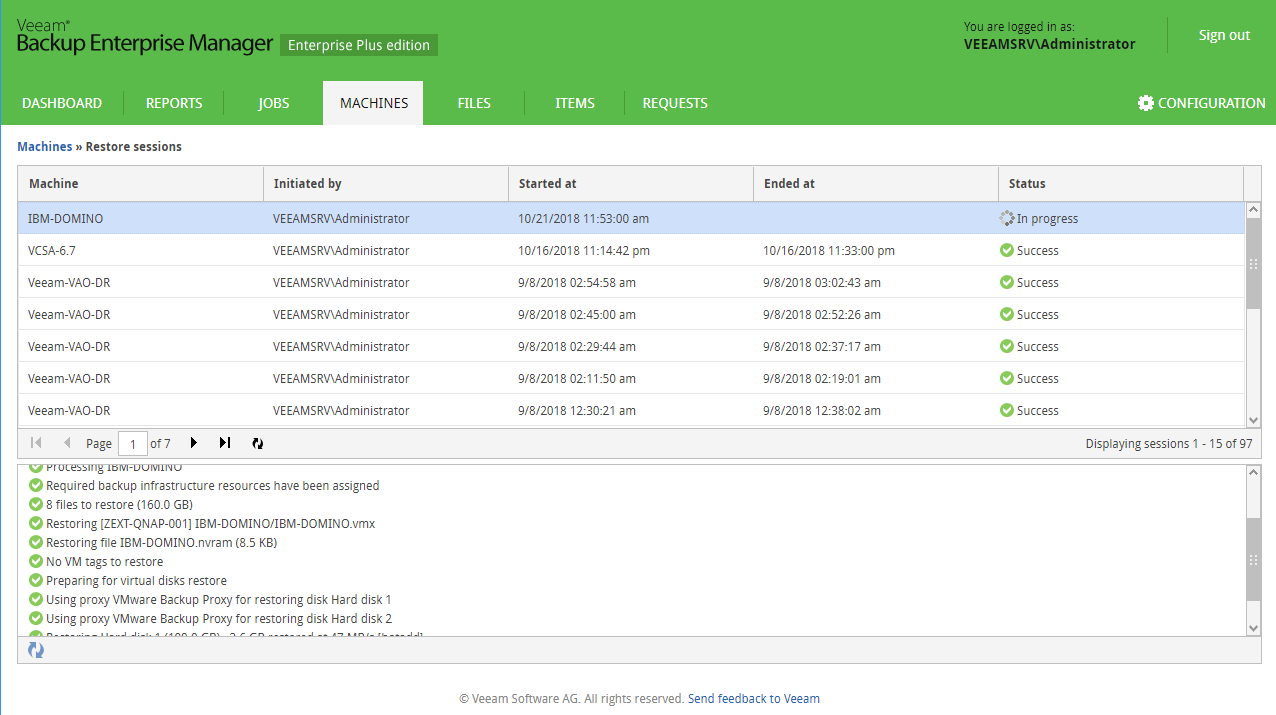1276x715 pixels.
Task: Click check icon beside 'Required backup infrastructure resources'
Action: [36, 485]
